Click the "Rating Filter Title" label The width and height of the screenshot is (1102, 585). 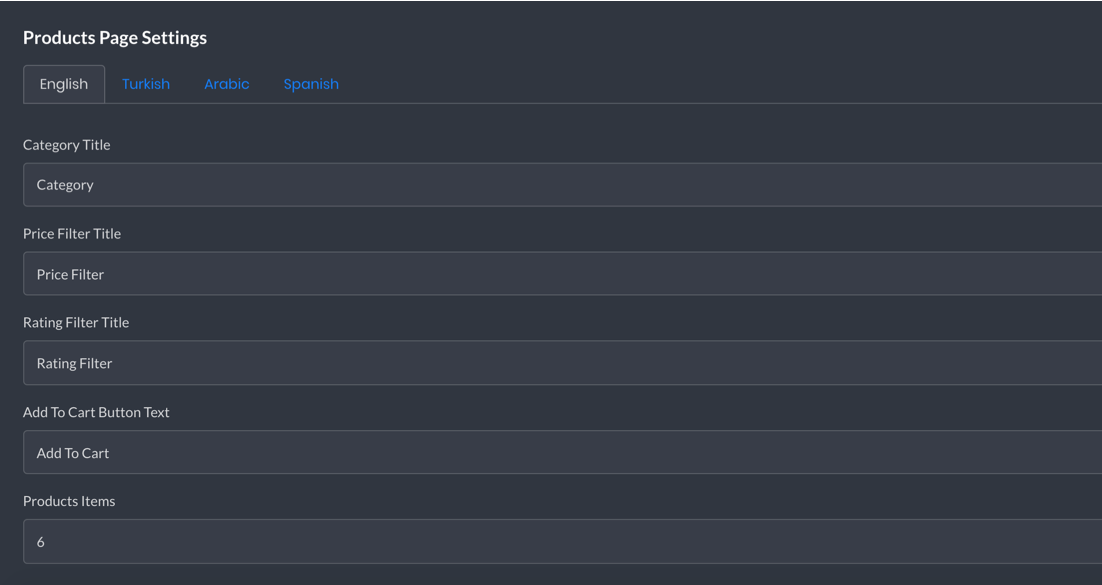point(76,322)
